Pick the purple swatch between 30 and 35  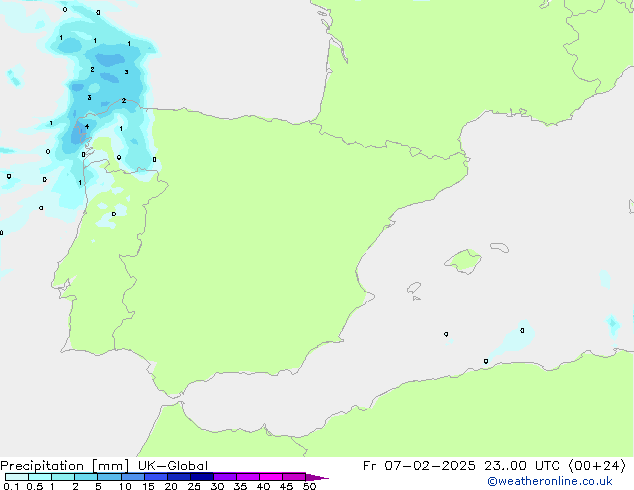click(225, 477)
